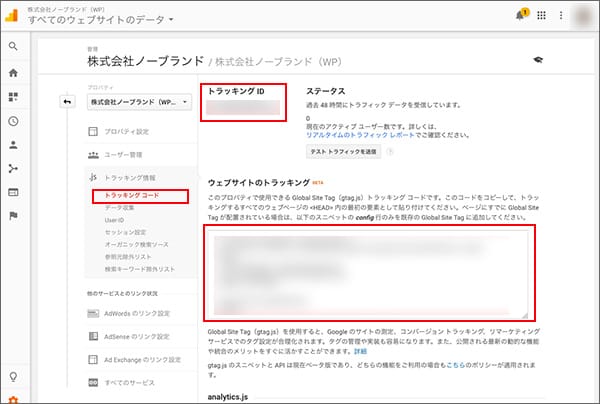The image size is (600, 404).
Task: Open Behavior window icon in sidebar
Action: click(x=13, y=192)
